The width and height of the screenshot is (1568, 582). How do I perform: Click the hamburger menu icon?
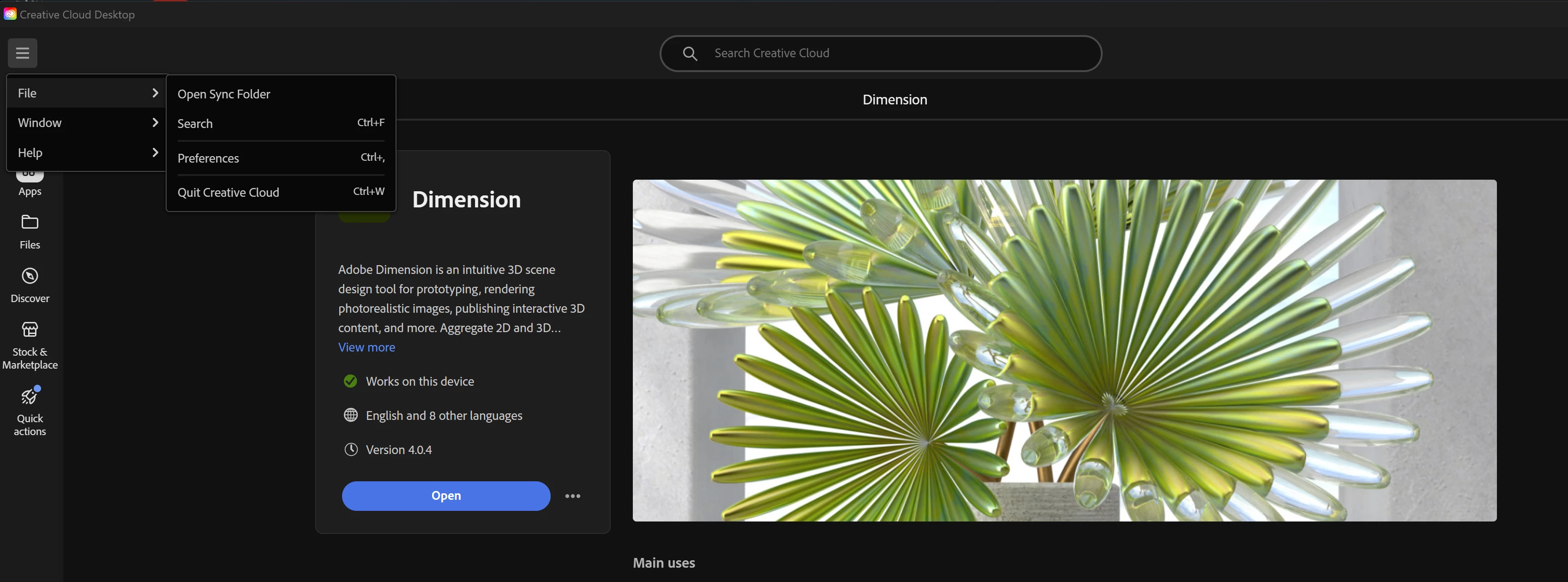(x=23, y=53)
